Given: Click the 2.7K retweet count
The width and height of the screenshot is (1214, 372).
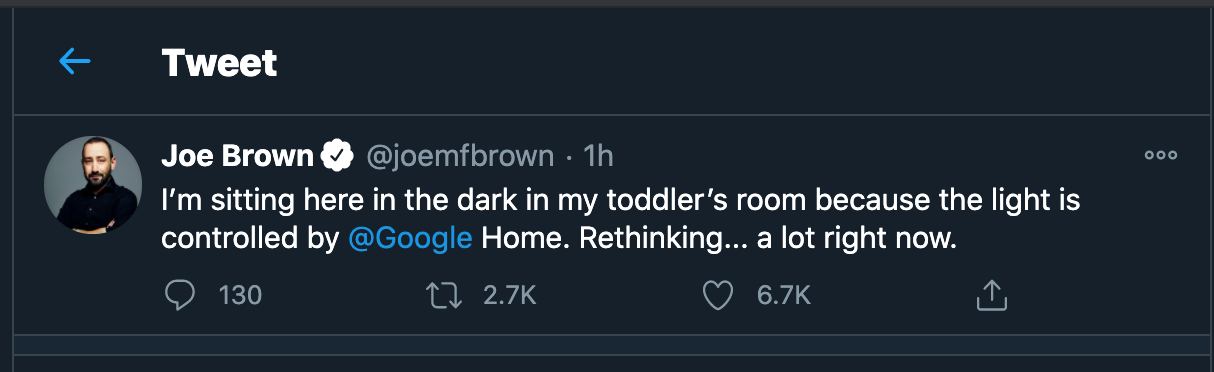Looking at the screenshot, I should 510,295.
